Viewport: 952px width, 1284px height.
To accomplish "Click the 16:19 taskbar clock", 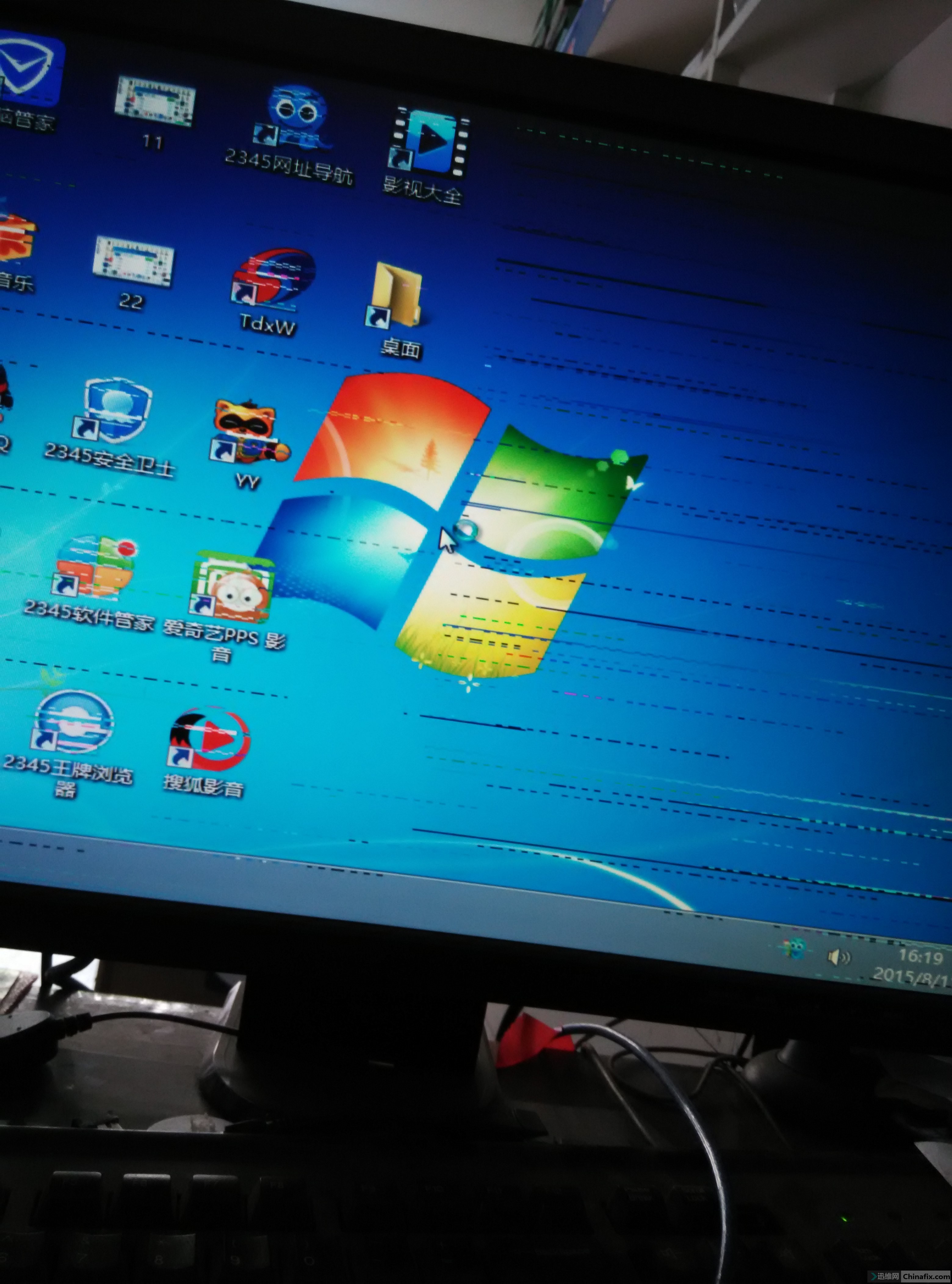I will 920,957.
